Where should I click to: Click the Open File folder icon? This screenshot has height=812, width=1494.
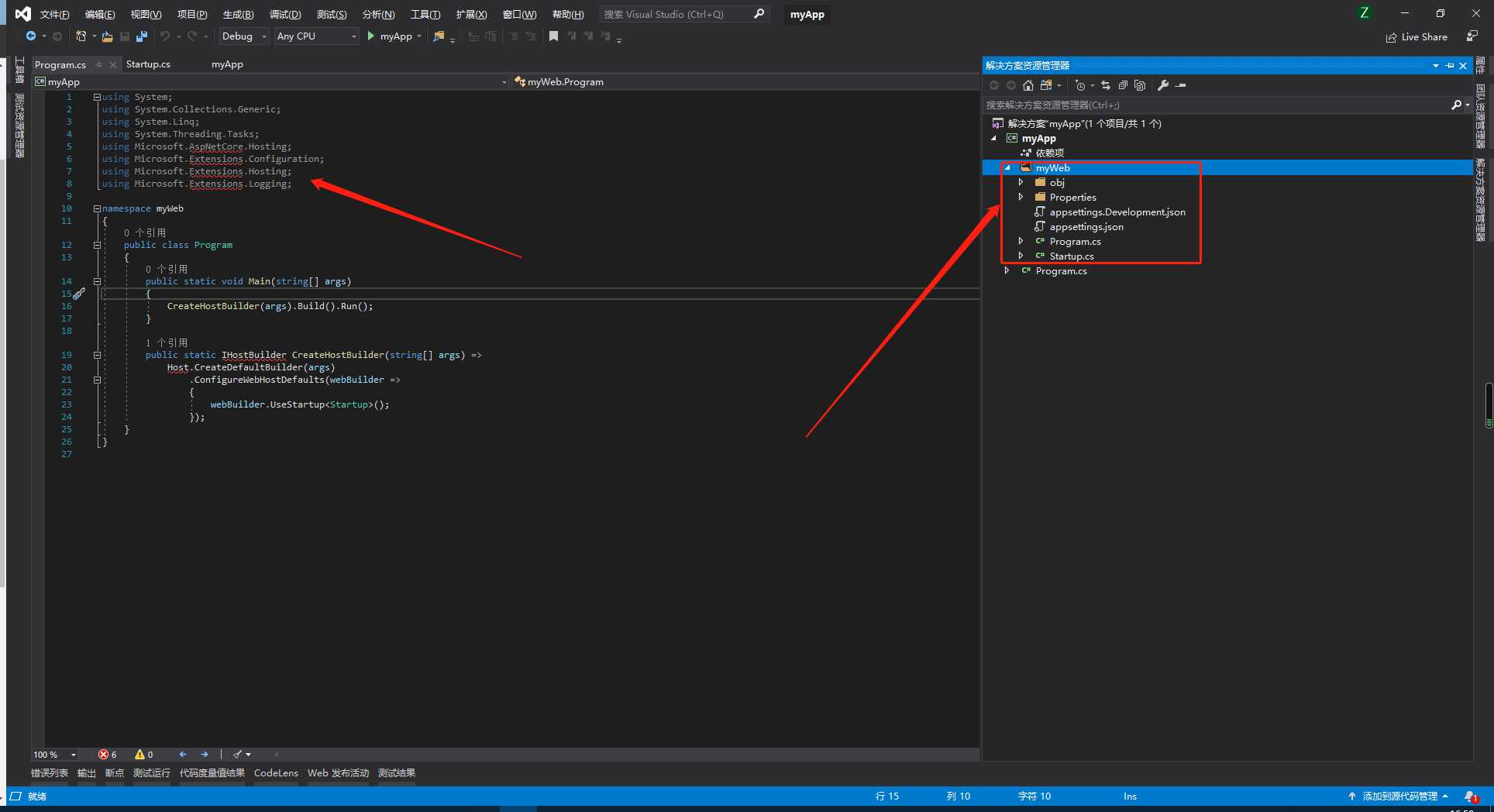click(x=107, y=36)
